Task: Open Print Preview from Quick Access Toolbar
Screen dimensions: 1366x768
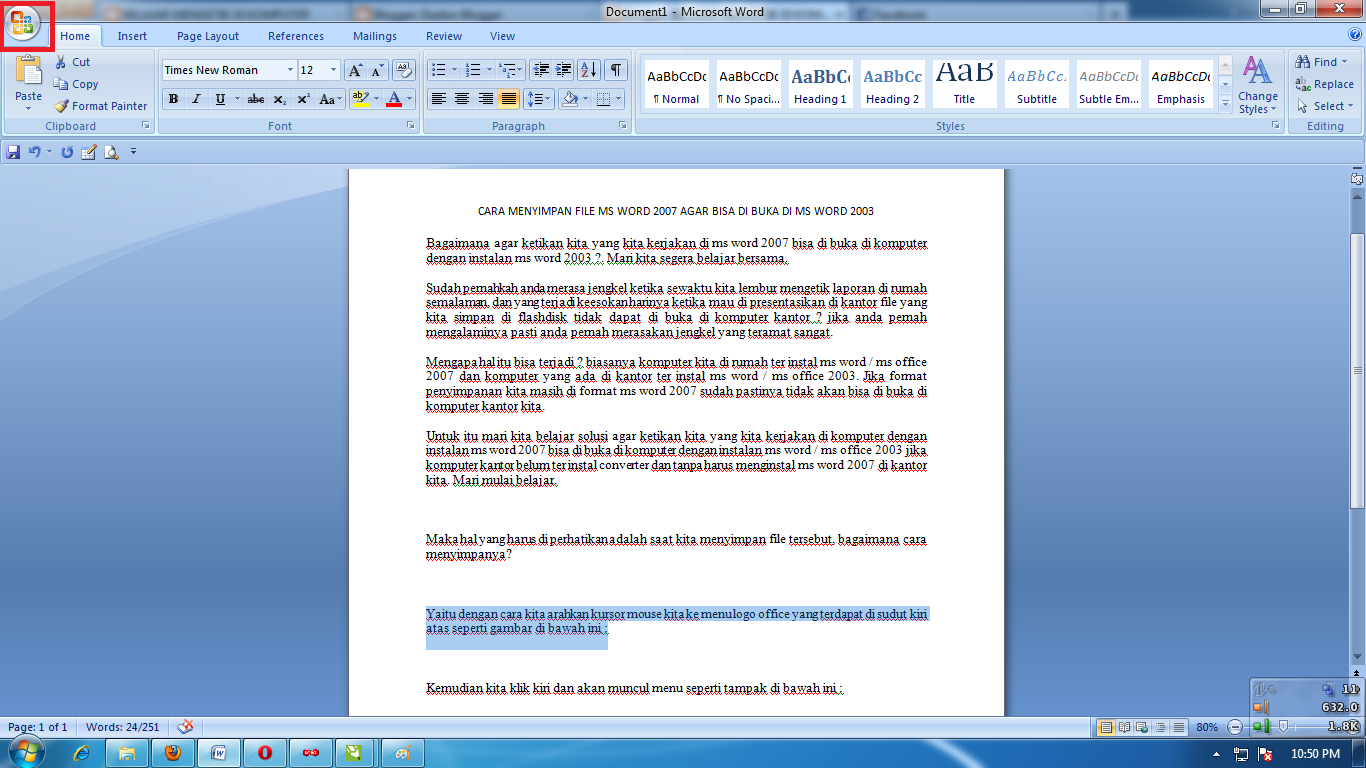Action: (111, 152)
